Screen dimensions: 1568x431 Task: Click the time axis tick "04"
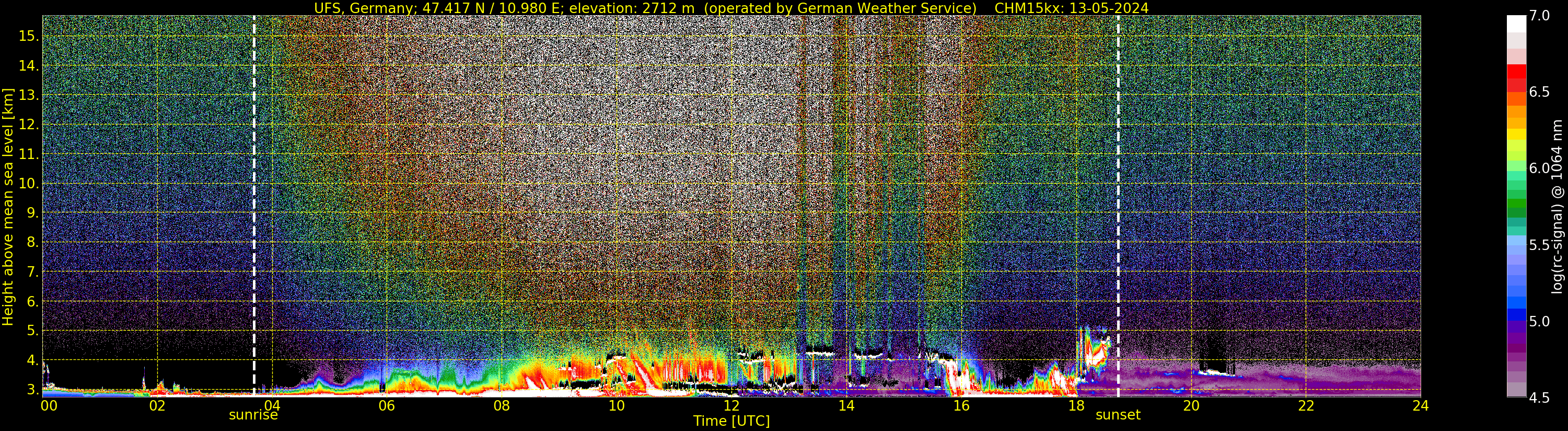click(272, 405)
